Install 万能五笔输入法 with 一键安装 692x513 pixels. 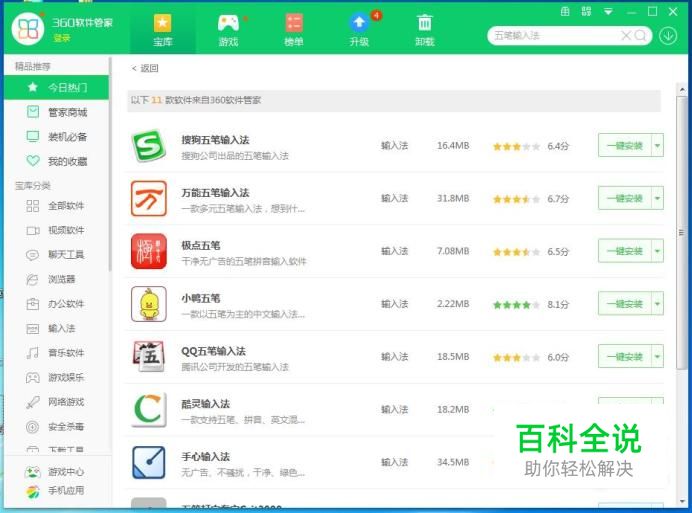click(x=625, y=198)
